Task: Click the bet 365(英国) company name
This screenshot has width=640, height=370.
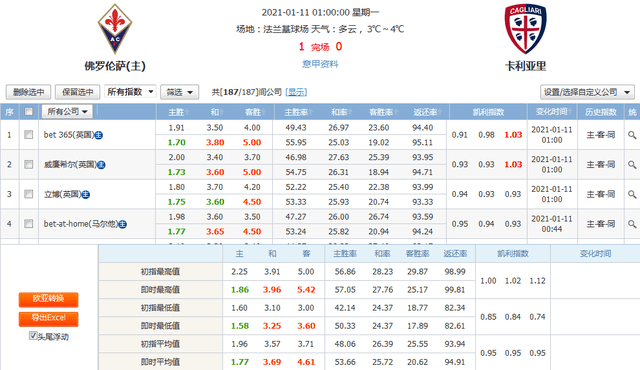Action: (69, 135)
